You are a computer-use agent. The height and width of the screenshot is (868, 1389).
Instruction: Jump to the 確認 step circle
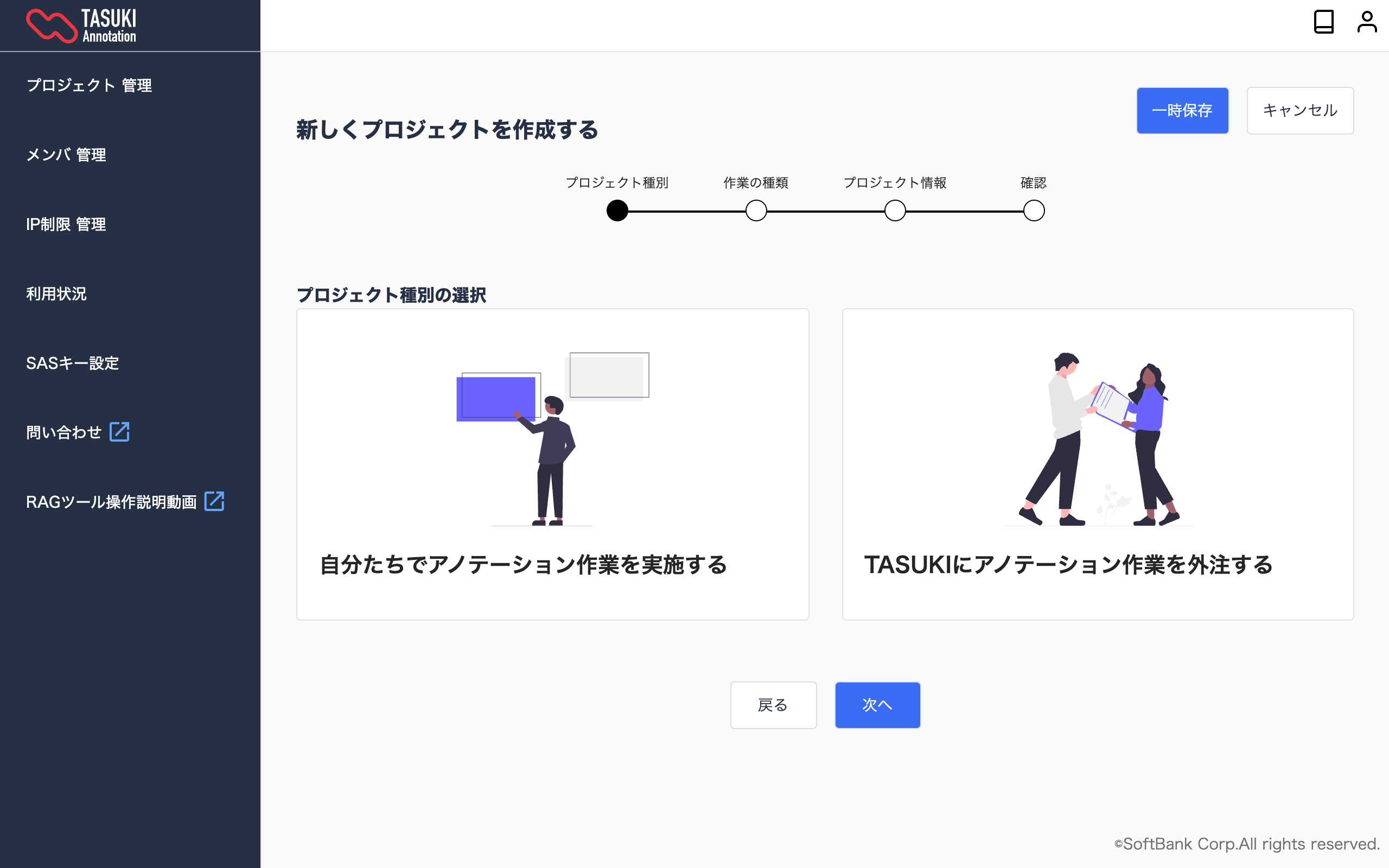1034,210
